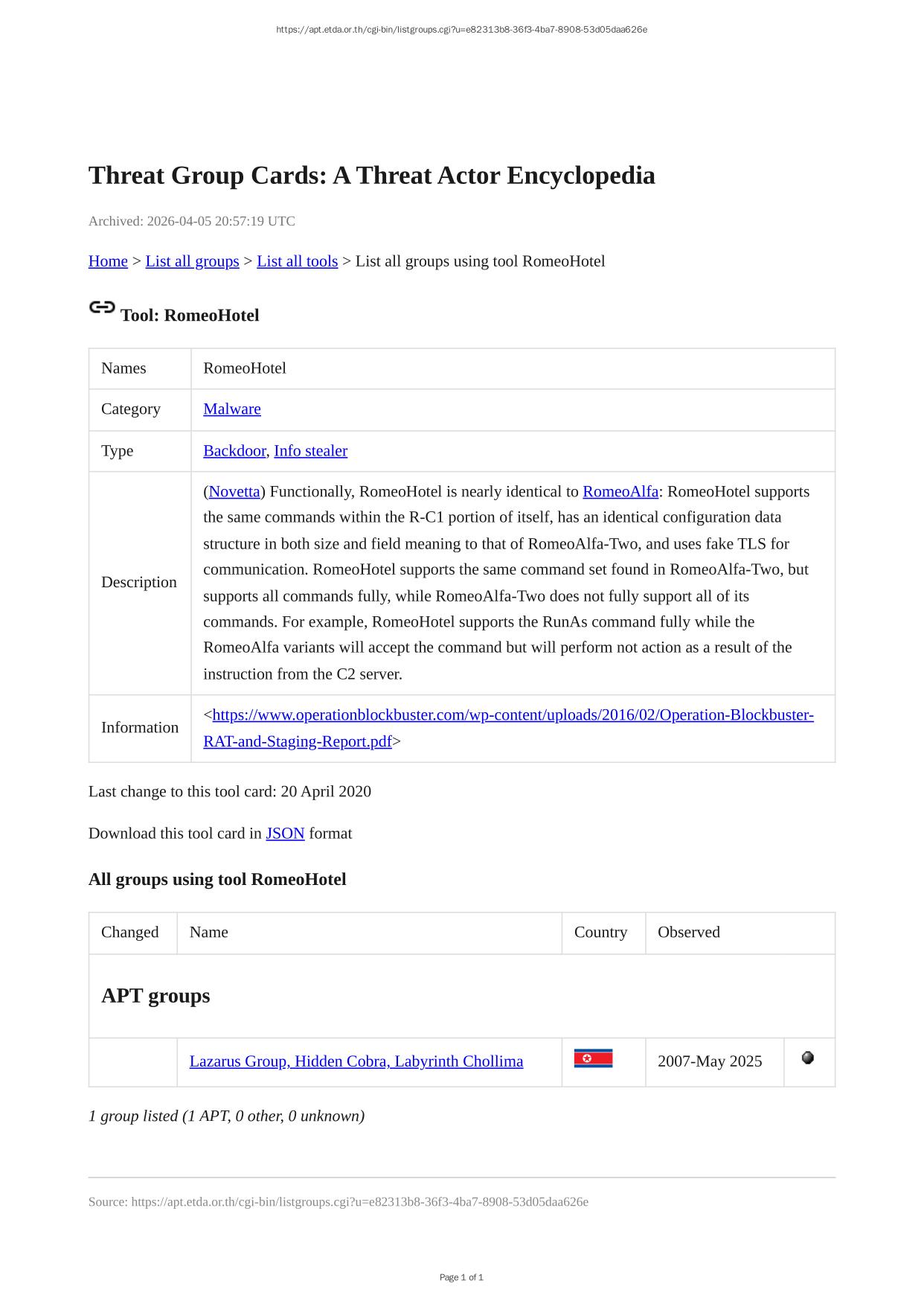Open the Lazarus Group, Hidden Cobra link
This screenshot has height=1307, width=924.
pos(356,1061)
